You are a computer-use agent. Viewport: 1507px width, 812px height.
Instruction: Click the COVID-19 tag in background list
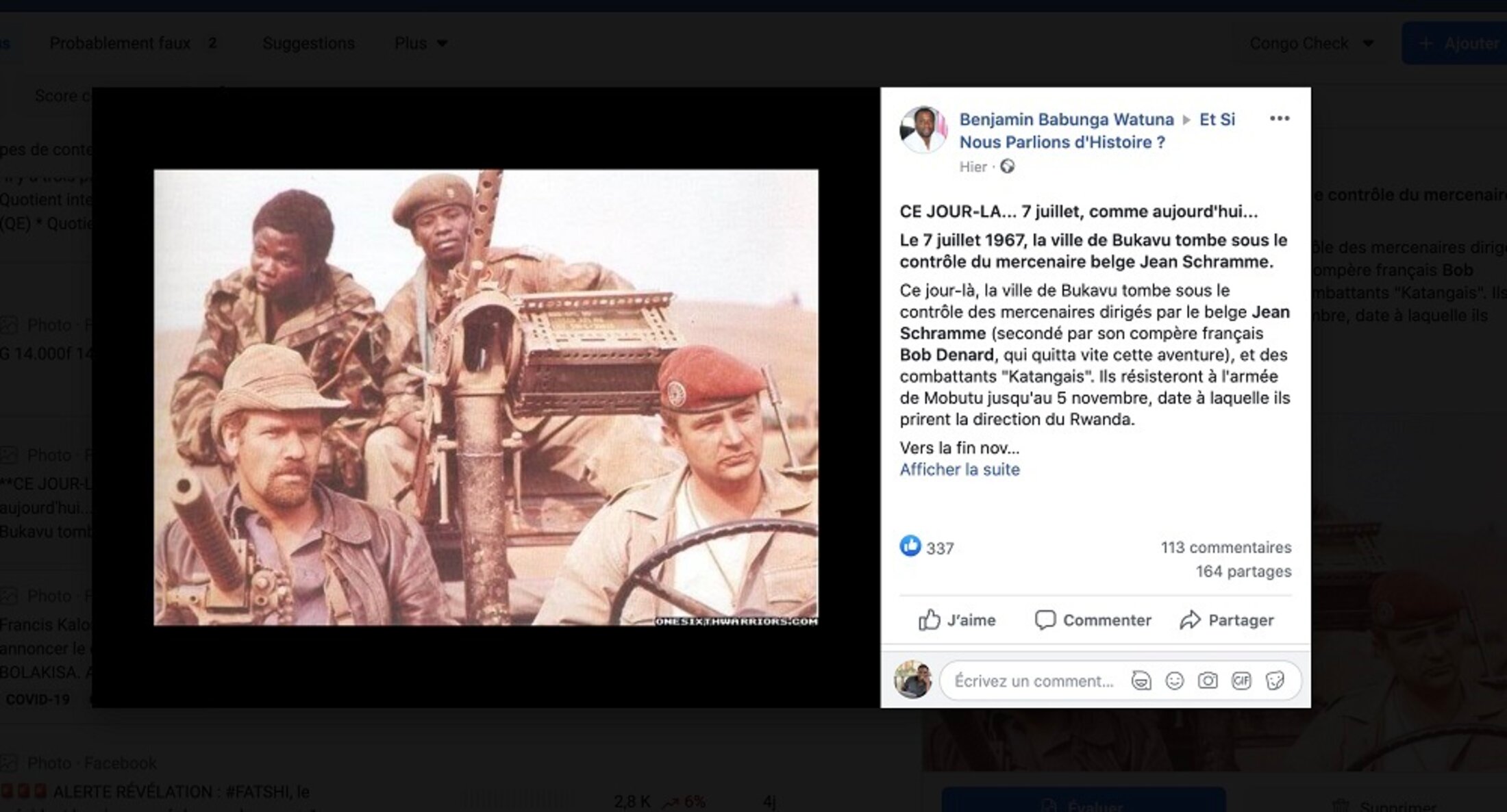point(38,700)
